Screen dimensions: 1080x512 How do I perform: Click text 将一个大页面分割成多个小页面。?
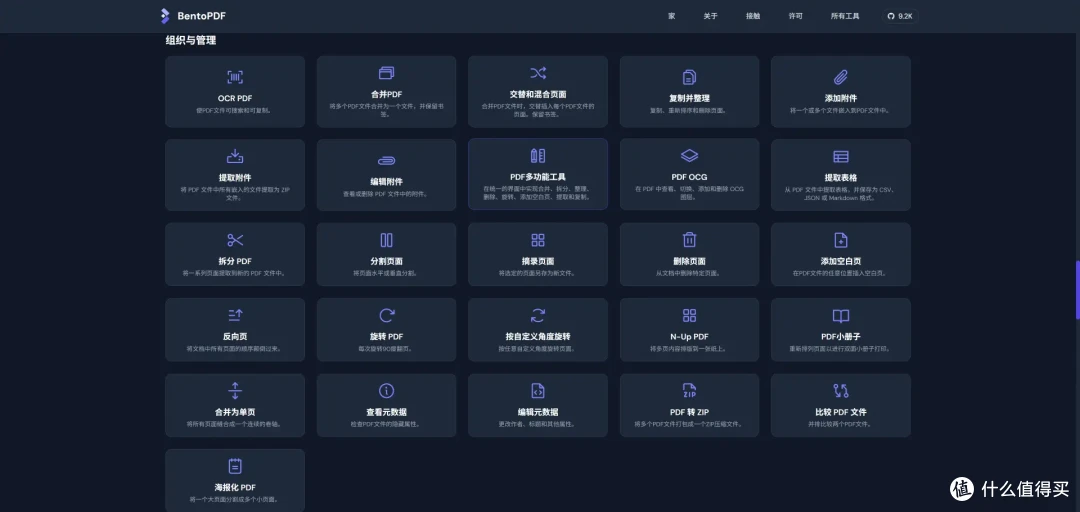click(x=235, y=499)
